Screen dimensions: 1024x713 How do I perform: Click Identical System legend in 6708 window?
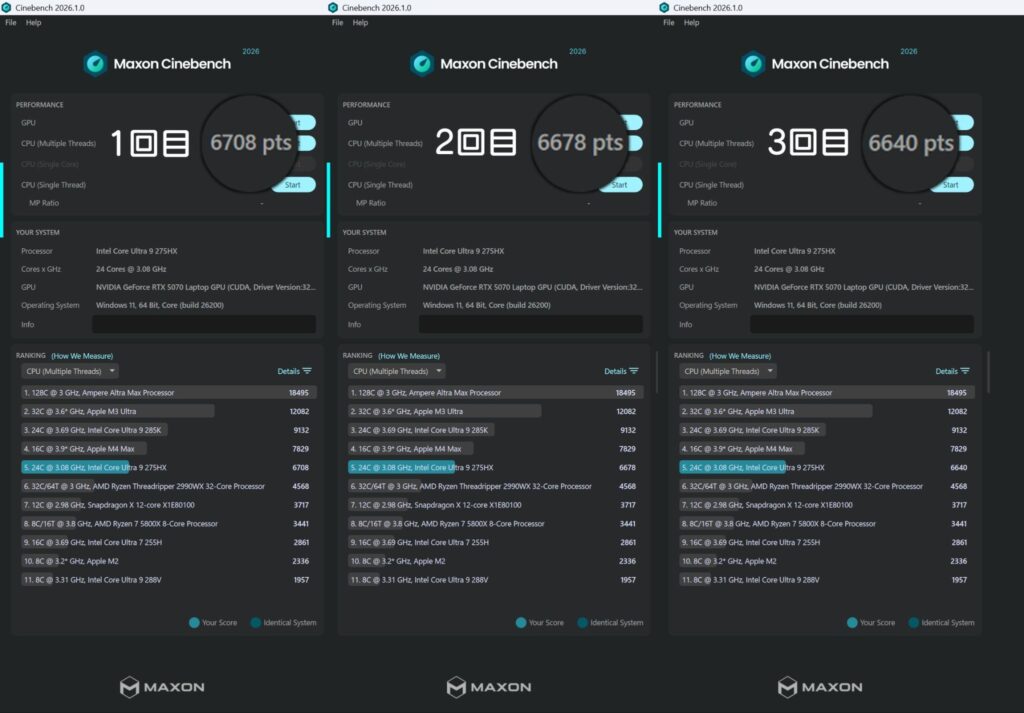[x=283, y=622]
